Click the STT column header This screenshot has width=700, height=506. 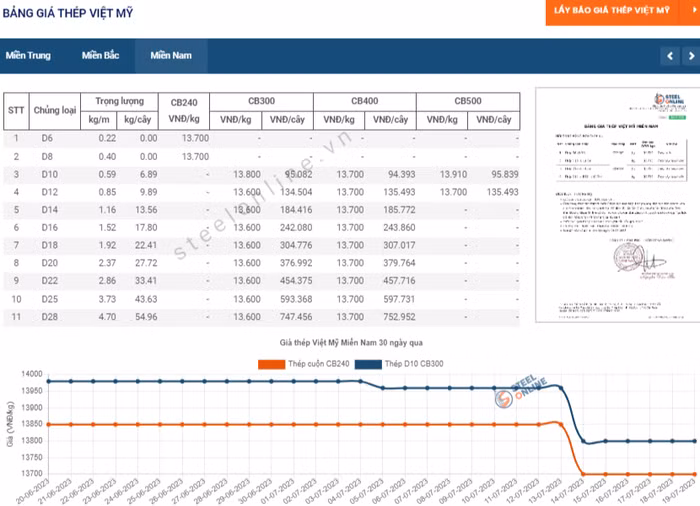(16, 110)
